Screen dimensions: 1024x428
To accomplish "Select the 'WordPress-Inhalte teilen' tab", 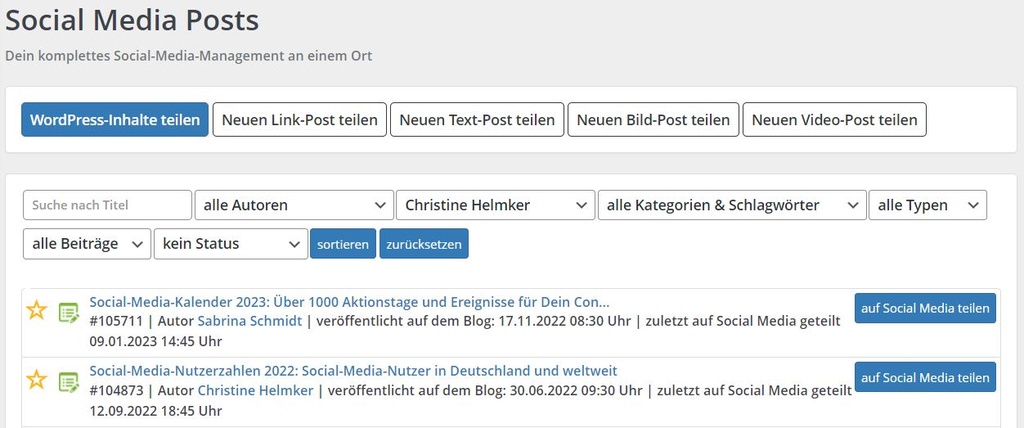I will point(115,120).
